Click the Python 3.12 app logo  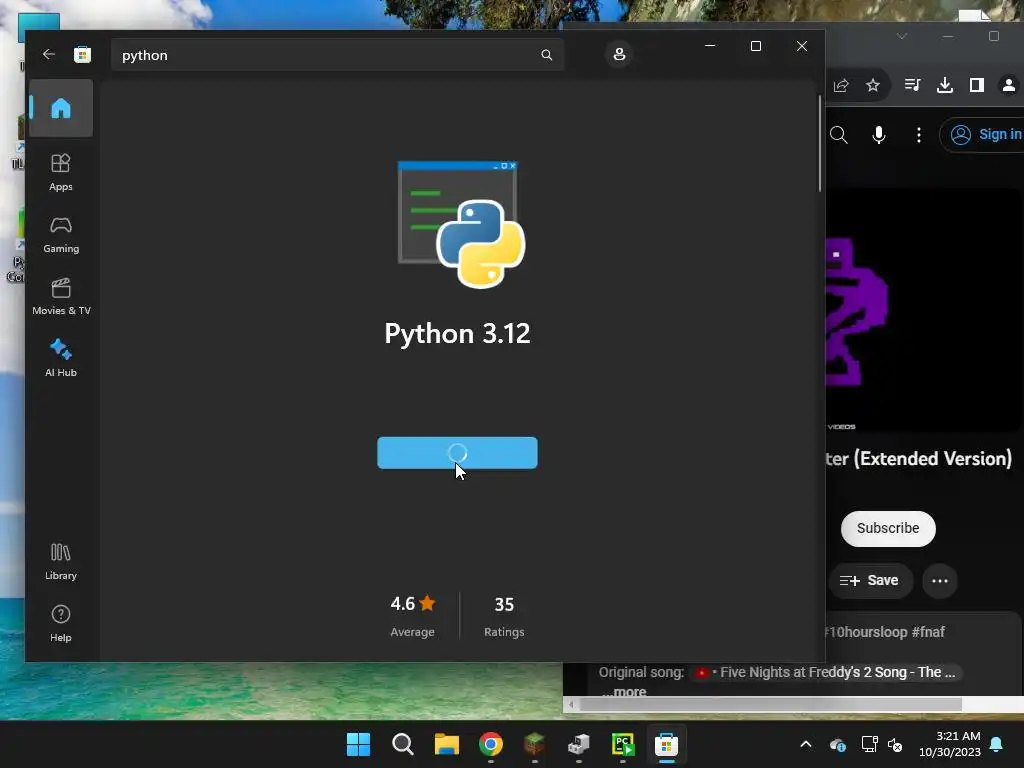pyautogui.click(x=461, y=224)
